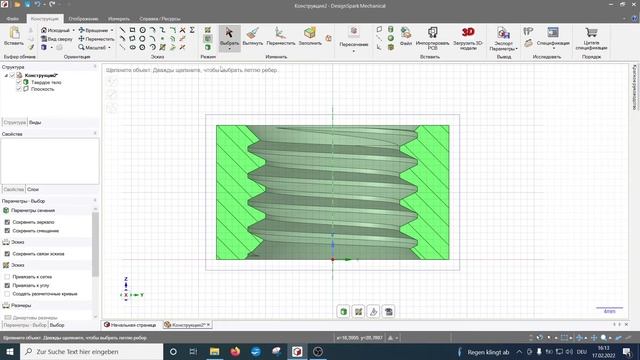Toggle Конструкция2 root checkbox in tree
The height and width of the screenshot is (360, 640).
(12, 75)
